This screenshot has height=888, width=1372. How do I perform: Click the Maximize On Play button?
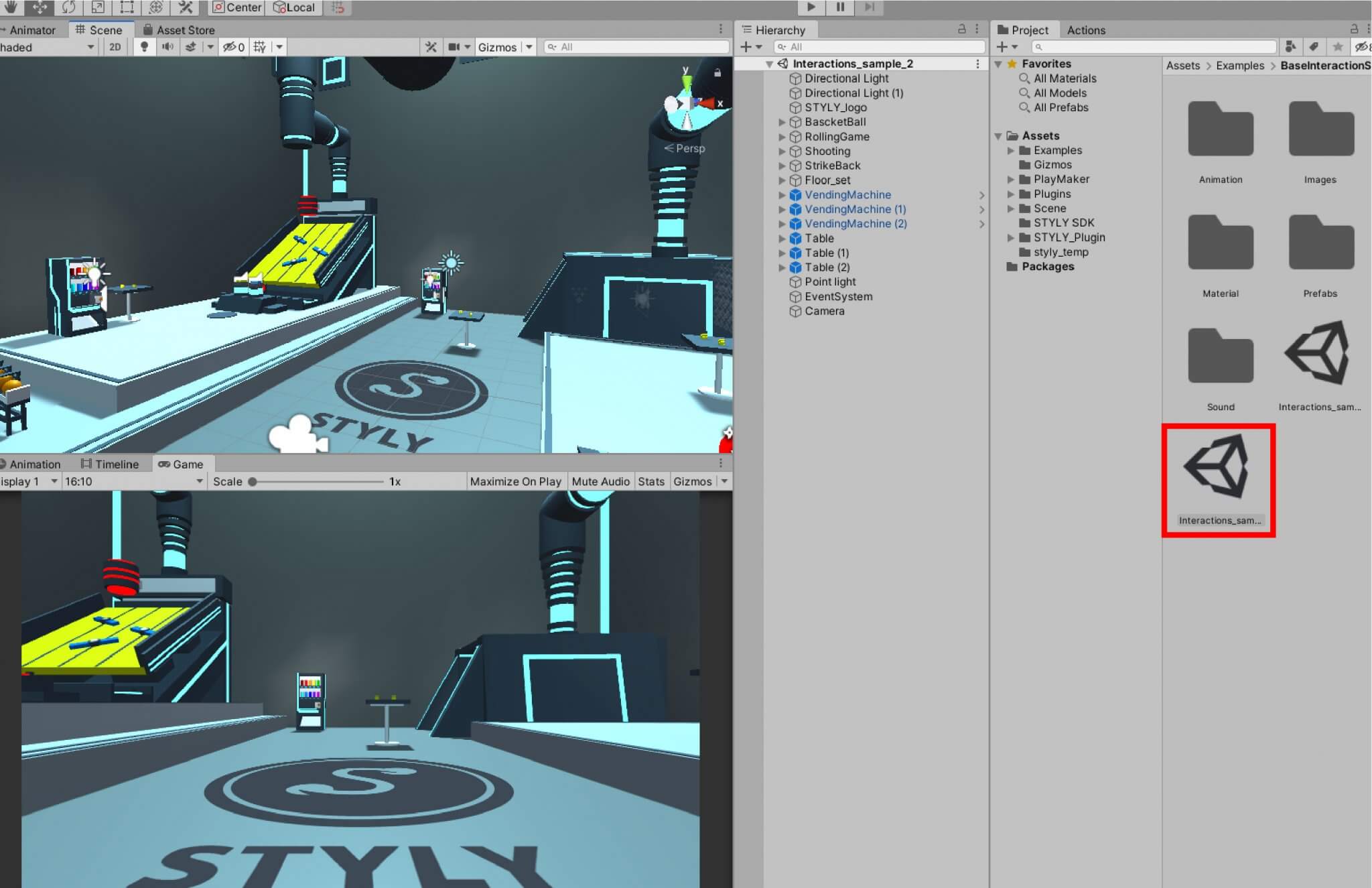click(x=515, y=481)
